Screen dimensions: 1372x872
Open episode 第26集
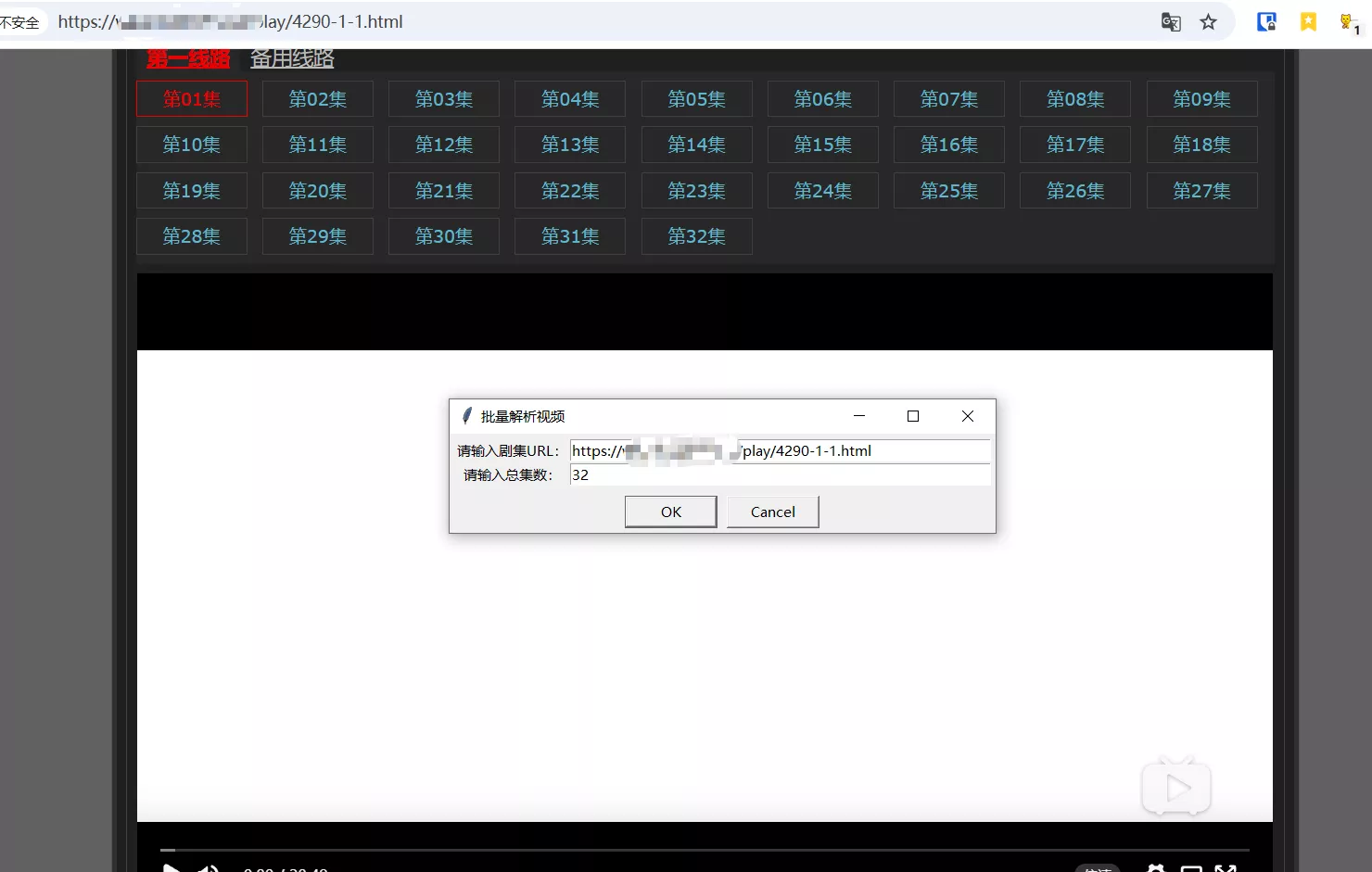point(1075,191)
